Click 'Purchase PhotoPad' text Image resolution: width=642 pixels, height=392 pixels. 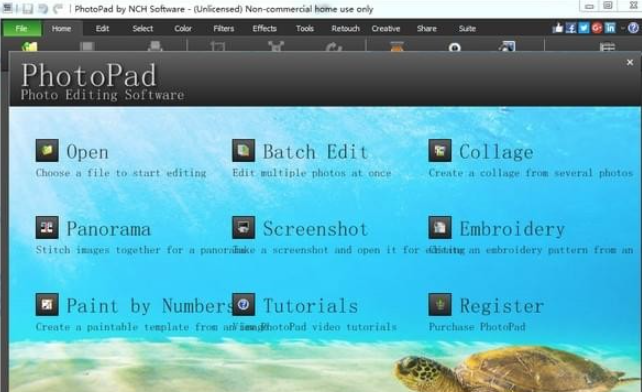point(477,327)
